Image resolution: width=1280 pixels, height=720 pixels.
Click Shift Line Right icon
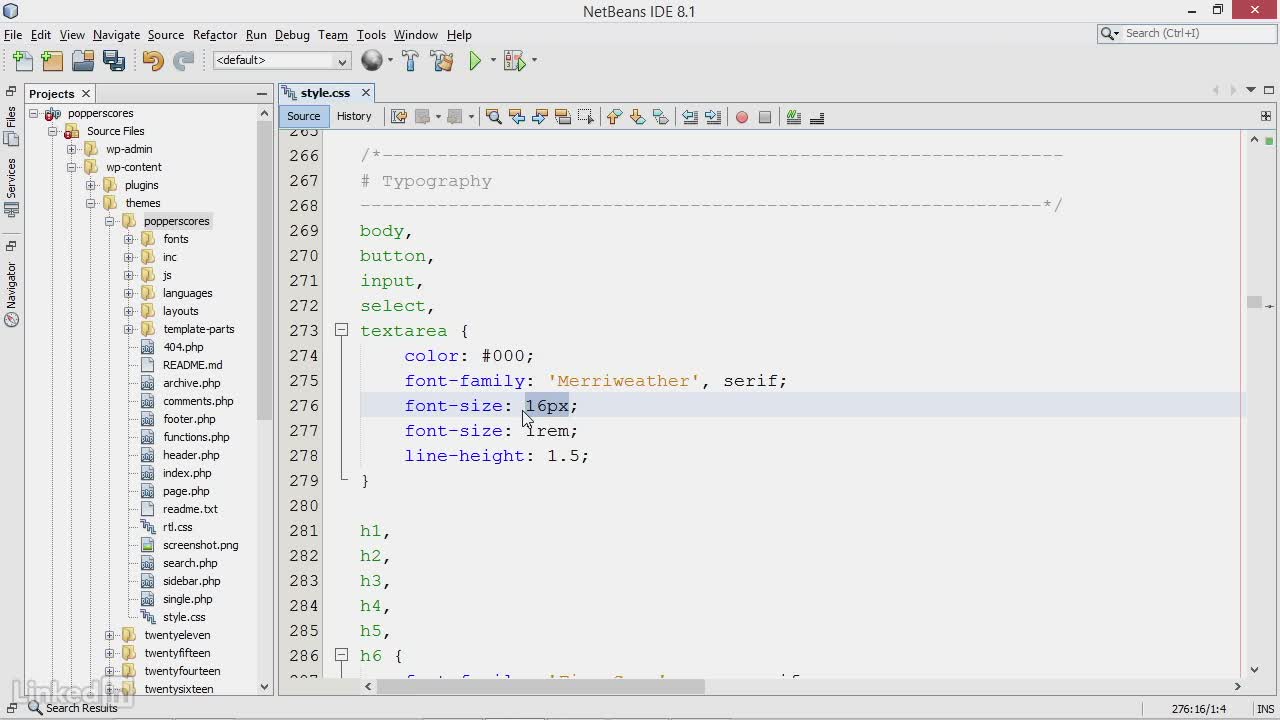[x=713, y=117]
